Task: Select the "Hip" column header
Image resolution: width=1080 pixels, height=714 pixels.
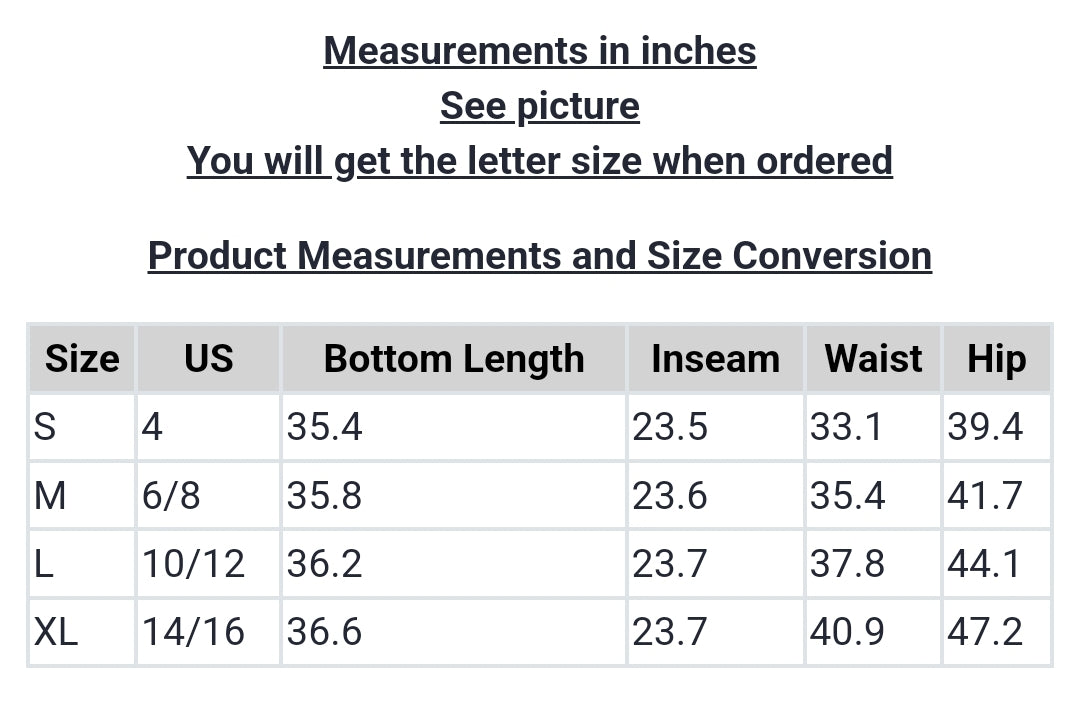Action: coord(996,358)
